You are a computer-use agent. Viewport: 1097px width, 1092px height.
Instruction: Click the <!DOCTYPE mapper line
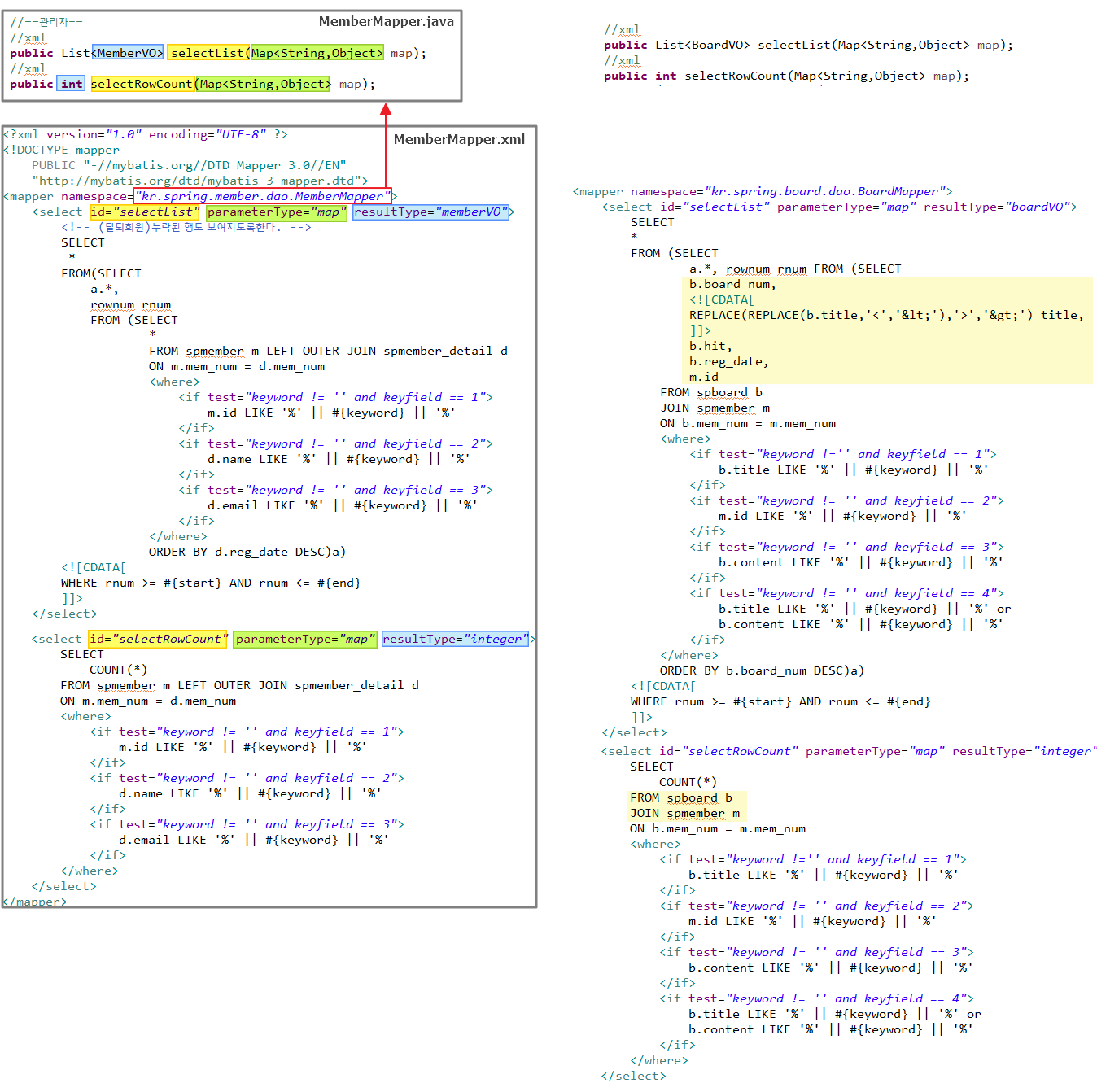point(62,150)
